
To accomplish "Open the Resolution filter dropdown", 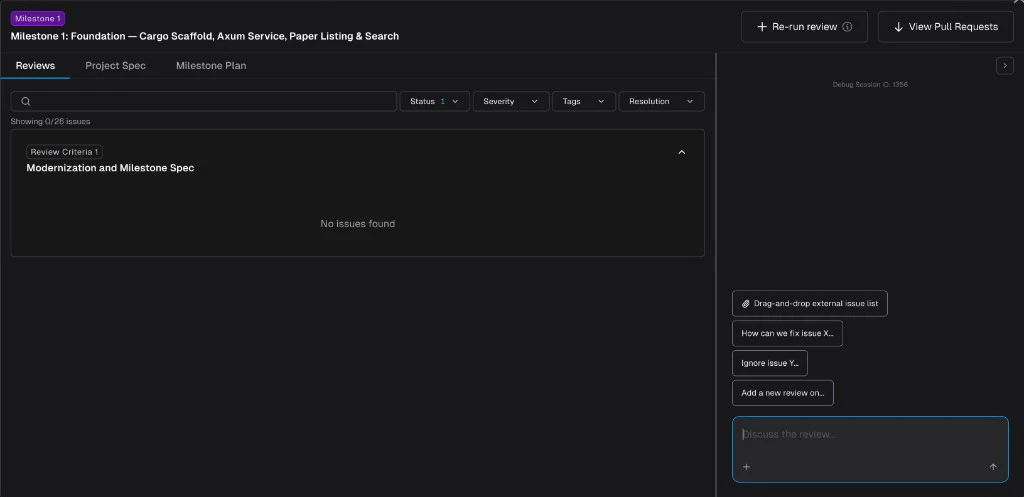I will click(662, 101).
